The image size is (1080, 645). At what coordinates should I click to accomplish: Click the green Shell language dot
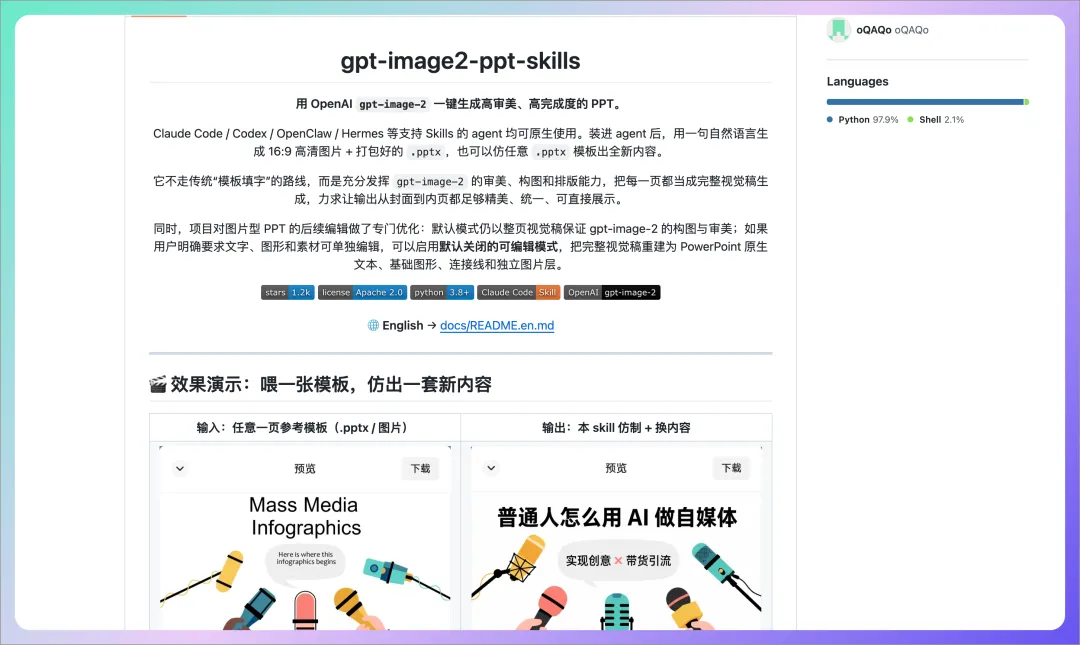point(911,119)
